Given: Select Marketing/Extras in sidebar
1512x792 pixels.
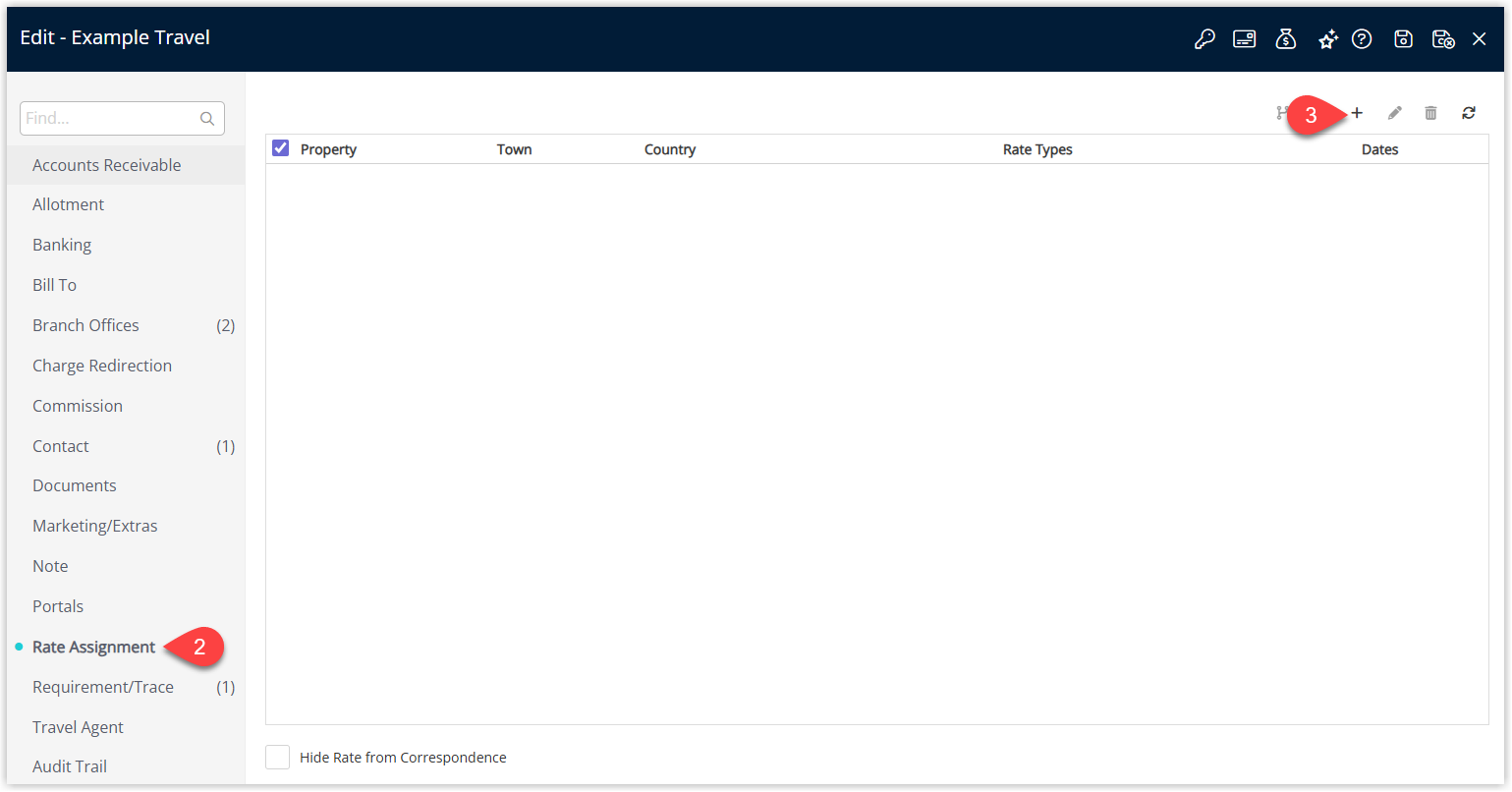Looking at the screenshot, I should coord(126,526).
